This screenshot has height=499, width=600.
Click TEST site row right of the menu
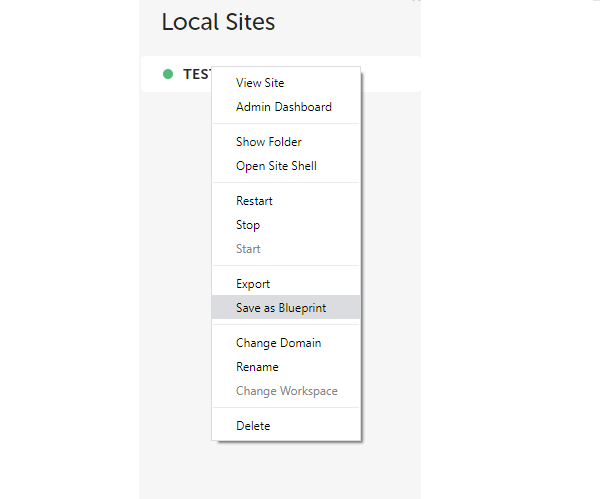[x=390, y=74]
